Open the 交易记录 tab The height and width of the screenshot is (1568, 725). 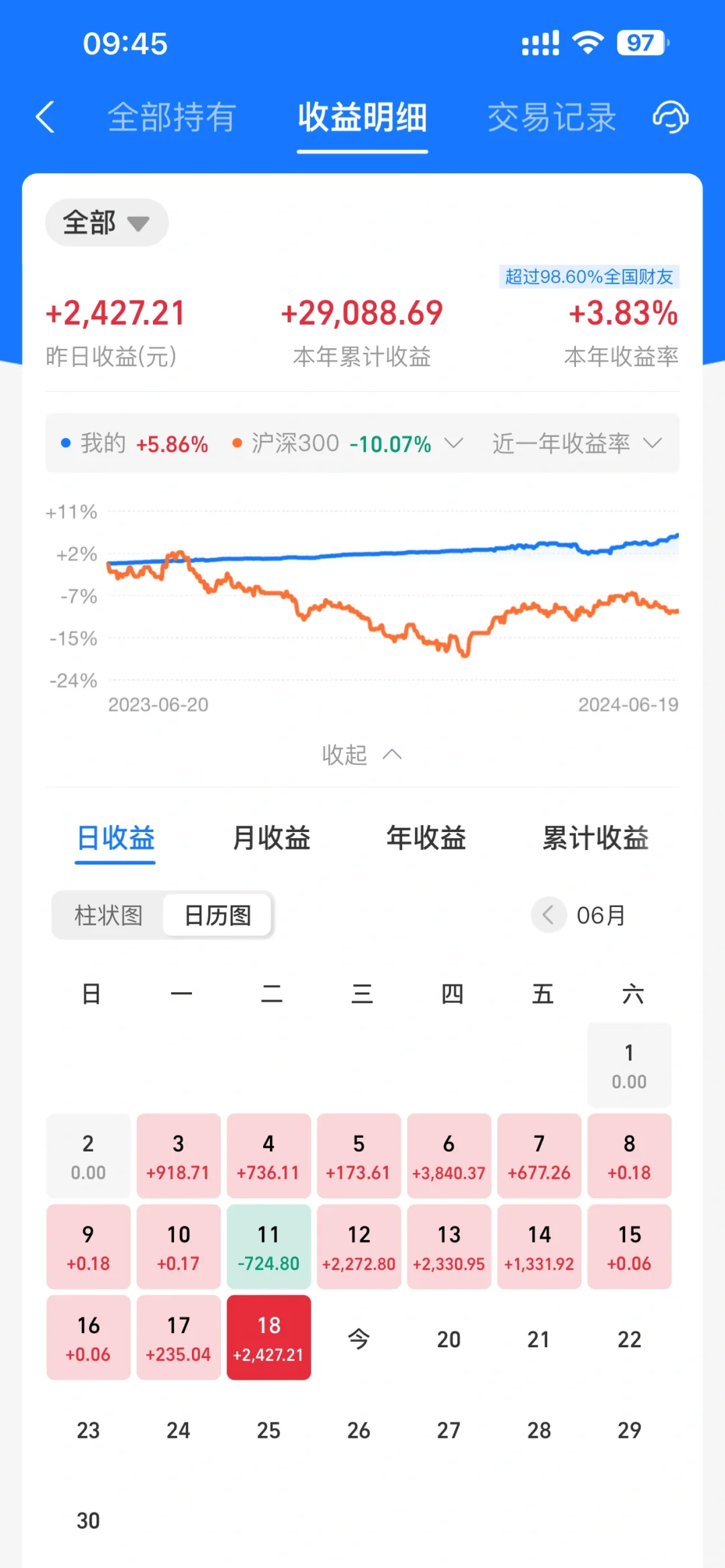(551, 117)
